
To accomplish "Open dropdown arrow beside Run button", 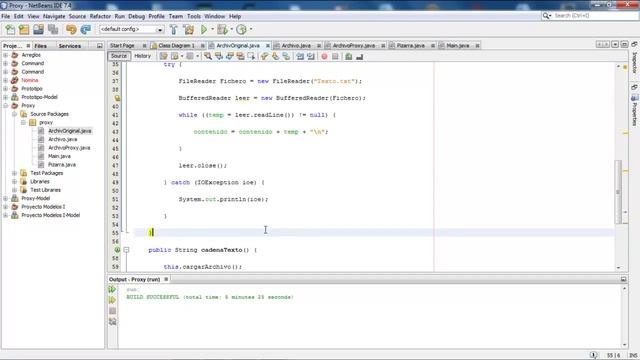I will pyautogui.click(x=212, y=29).
